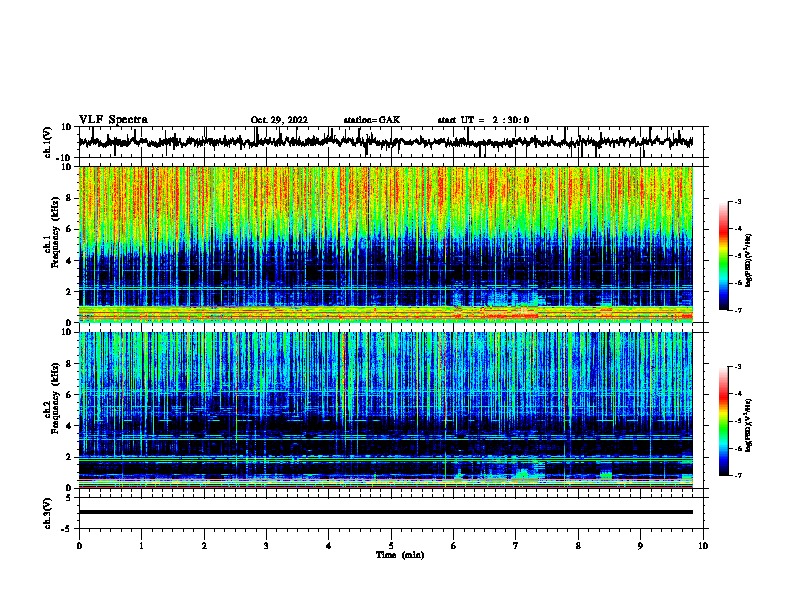Click inside the ch.1 spectrogram panel
The height and width of the screenshot is (612, 792).
click(x=386, y=244)
